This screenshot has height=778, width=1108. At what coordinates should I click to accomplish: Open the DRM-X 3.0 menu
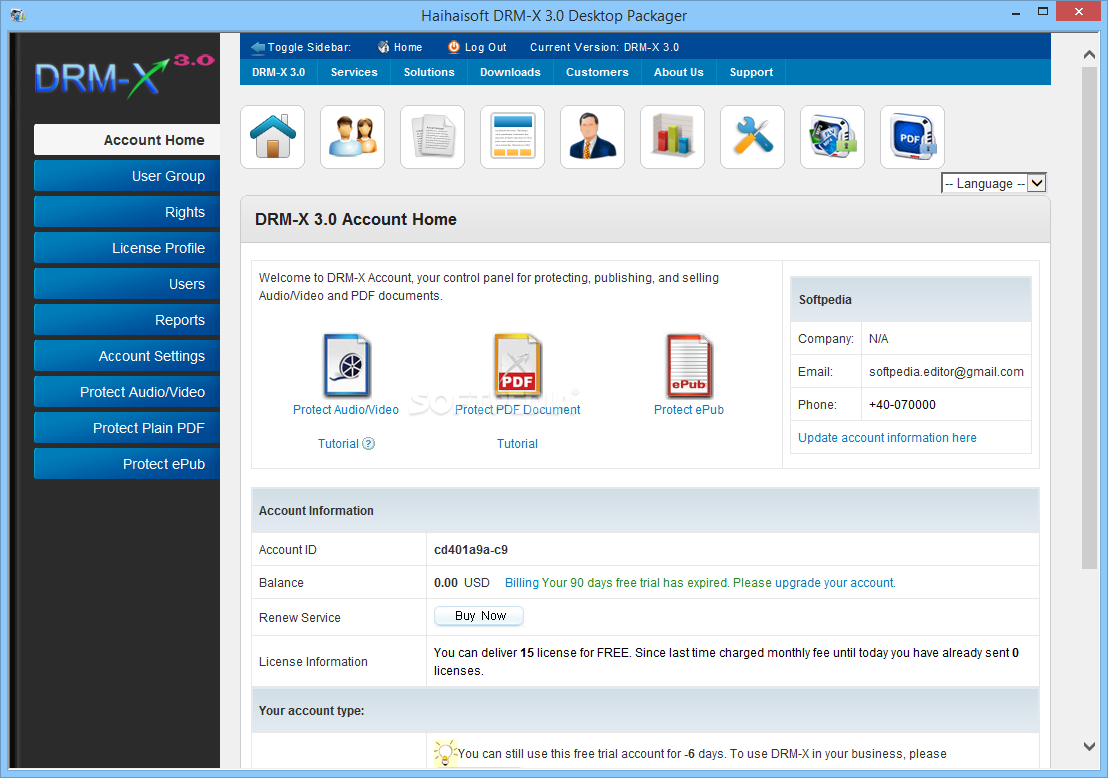(x=278, y=72)
